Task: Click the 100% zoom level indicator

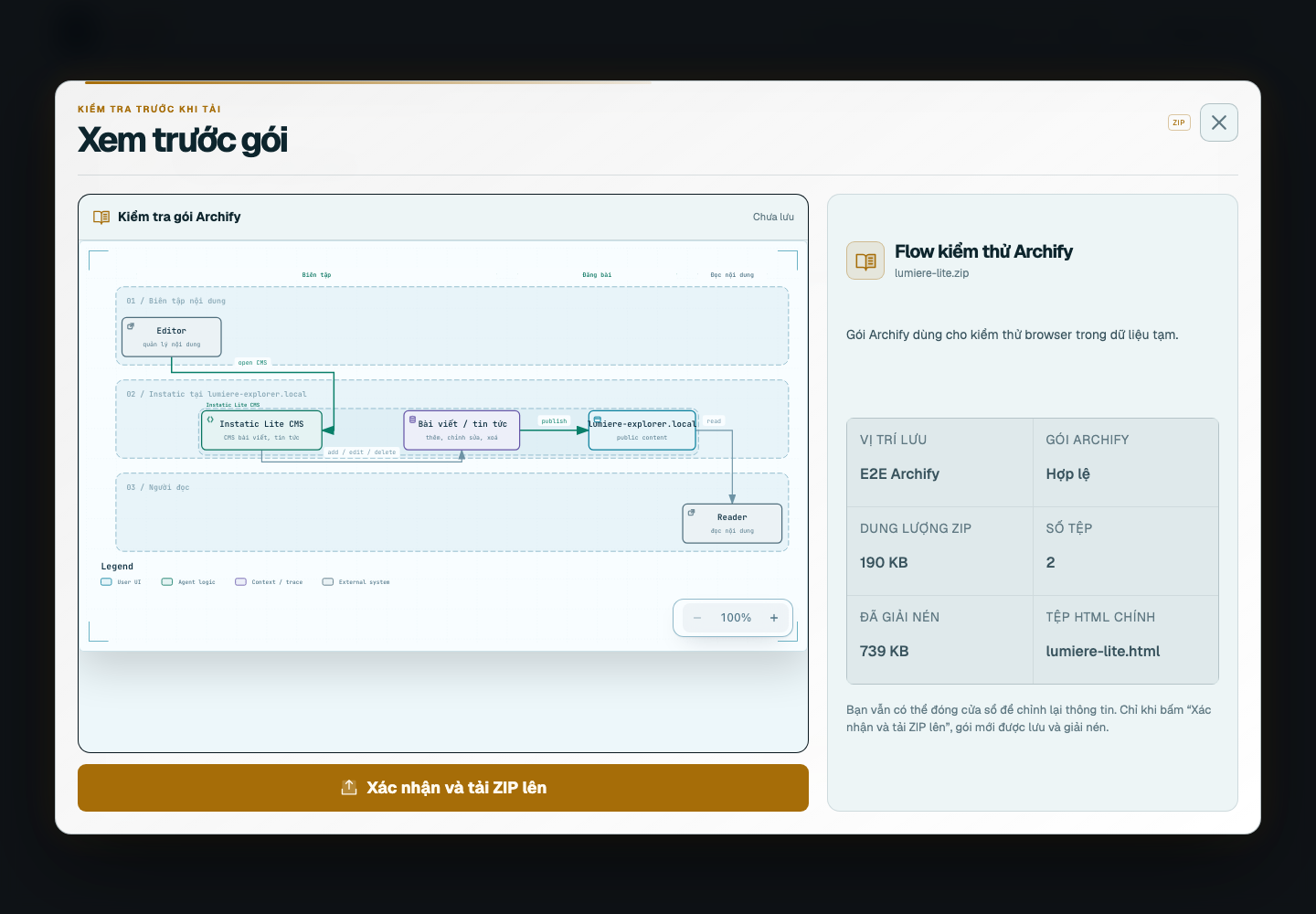Action: point(736,618)
